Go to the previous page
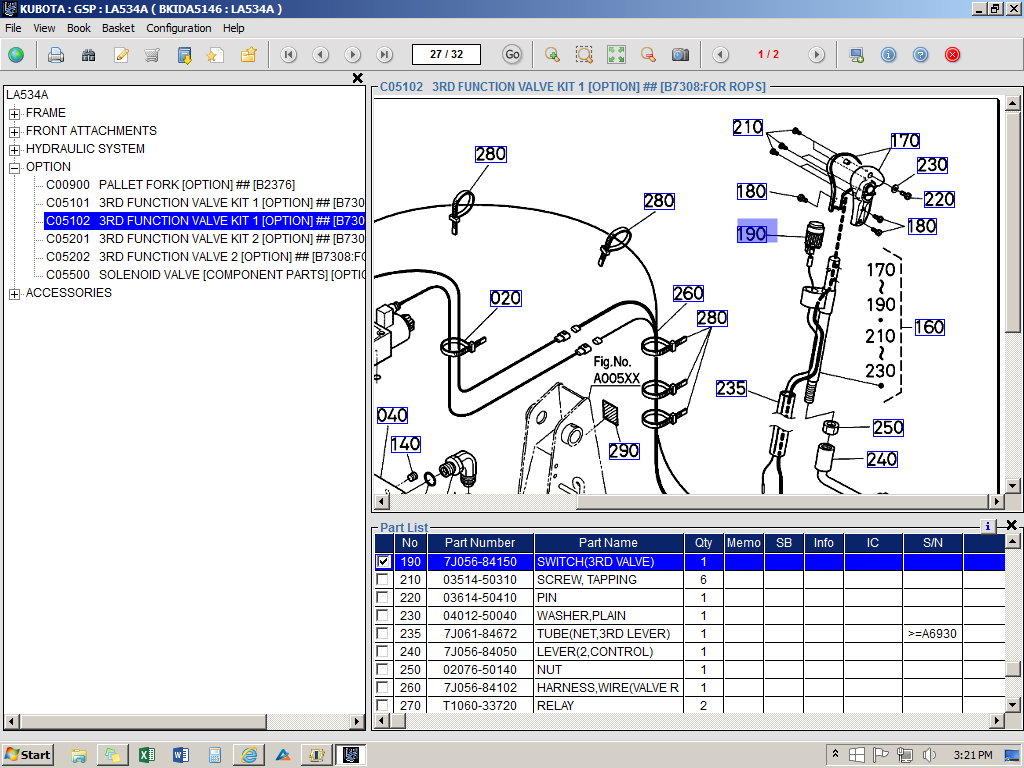This screenshot has height=768, width=1024. [321, 55]
